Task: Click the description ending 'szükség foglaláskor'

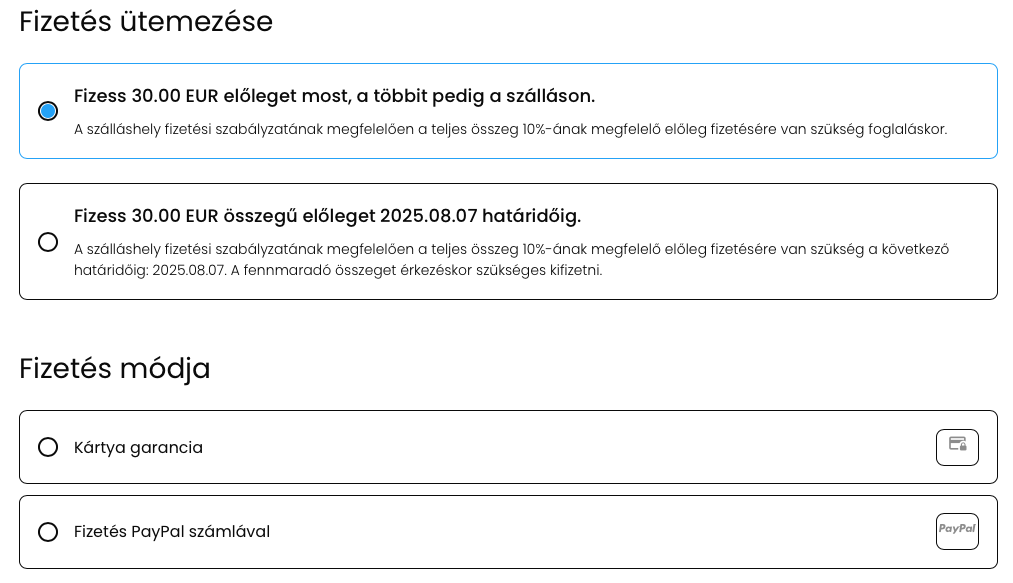Action: point(510,129)
